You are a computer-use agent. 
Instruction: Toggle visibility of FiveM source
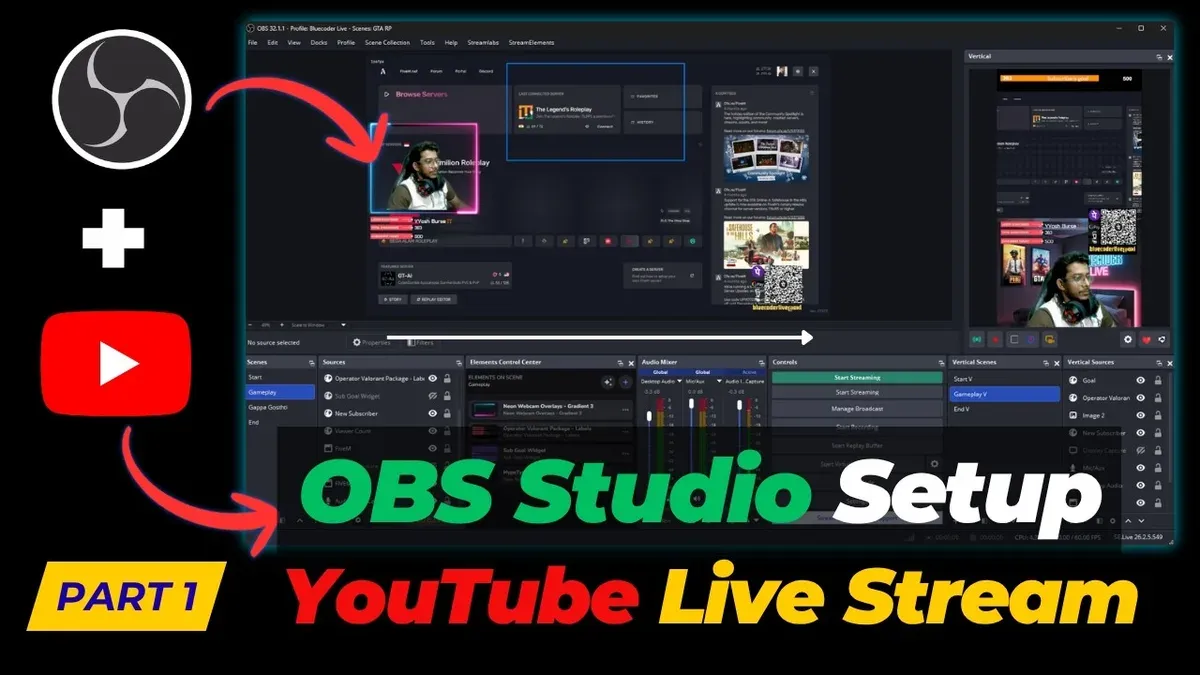tap(433, 448)
